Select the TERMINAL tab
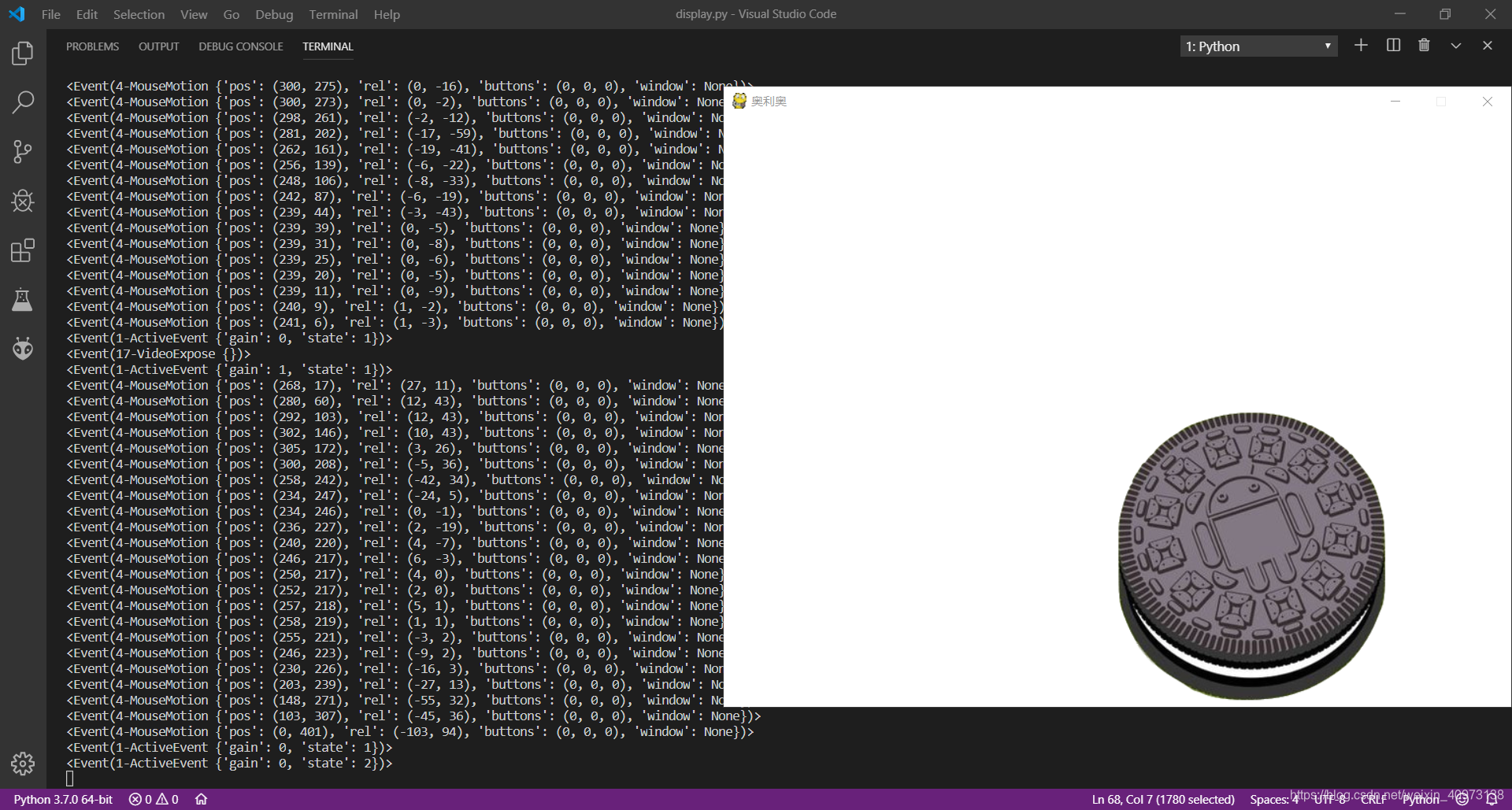The image size is (1512, 810). tap(328, 46)
